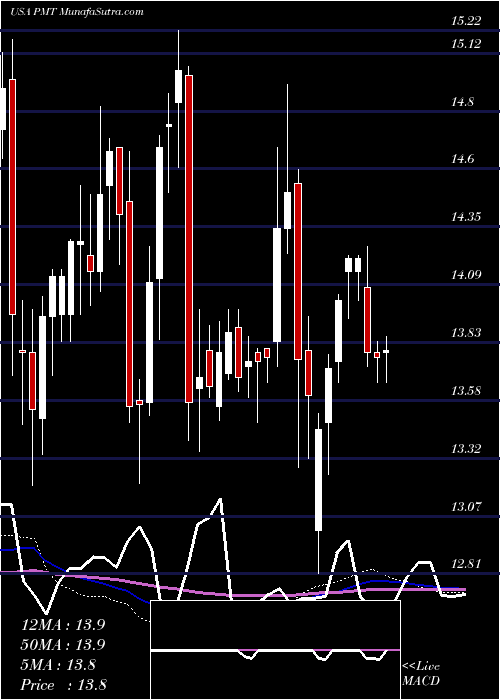Click the 14.35 price axis label
Image resolution: width=500 pixels, height=700 pixels.
[x=466, y=217]
